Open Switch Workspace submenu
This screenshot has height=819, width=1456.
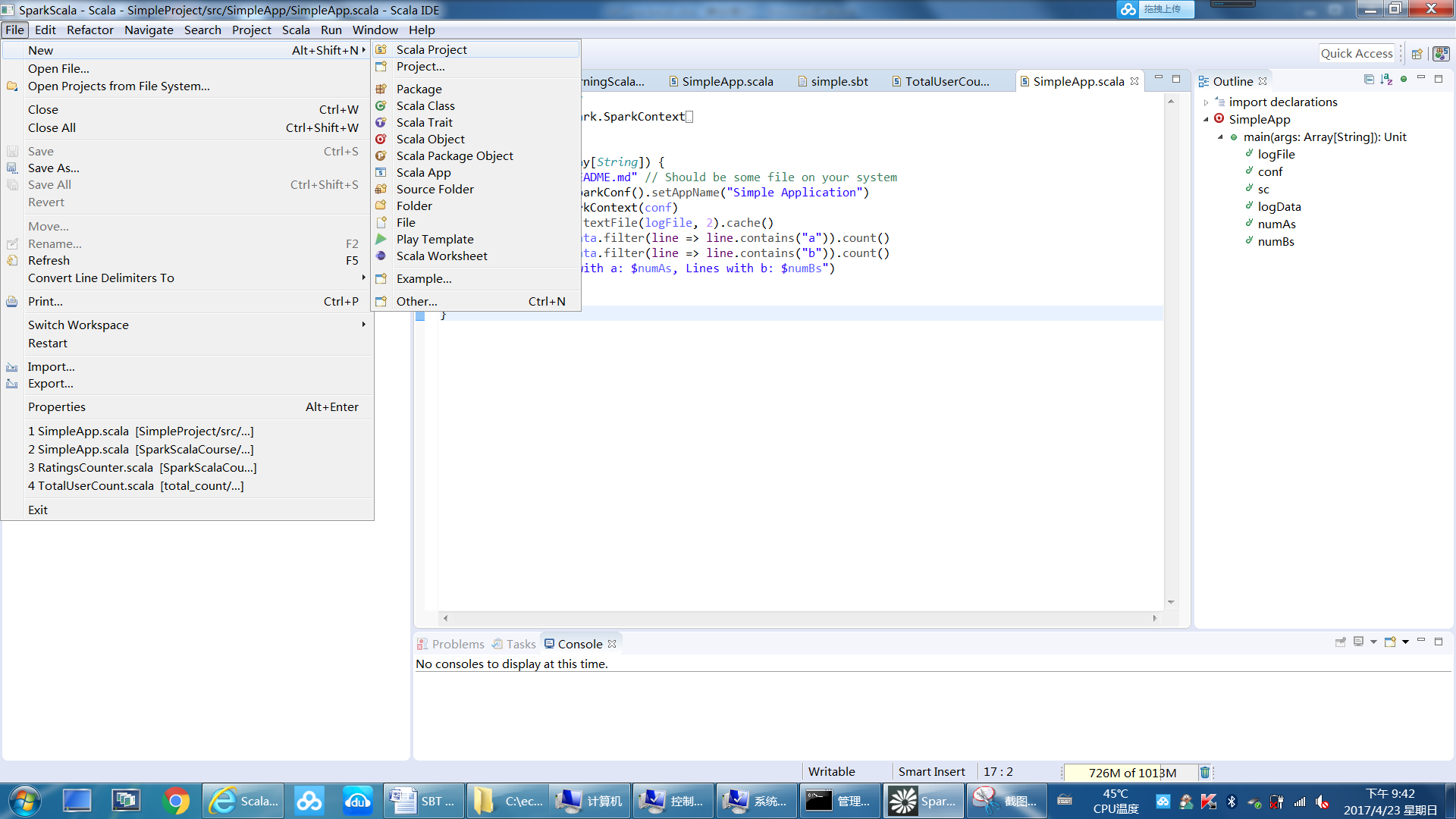click(187, 325)
